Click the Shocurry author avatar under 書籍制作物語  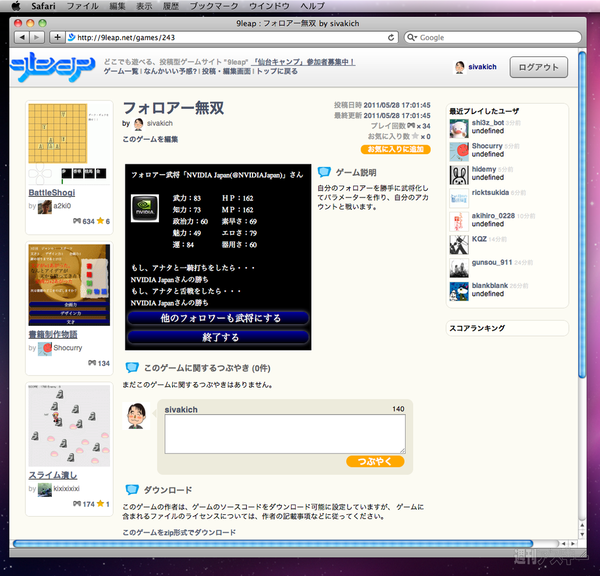45,349
